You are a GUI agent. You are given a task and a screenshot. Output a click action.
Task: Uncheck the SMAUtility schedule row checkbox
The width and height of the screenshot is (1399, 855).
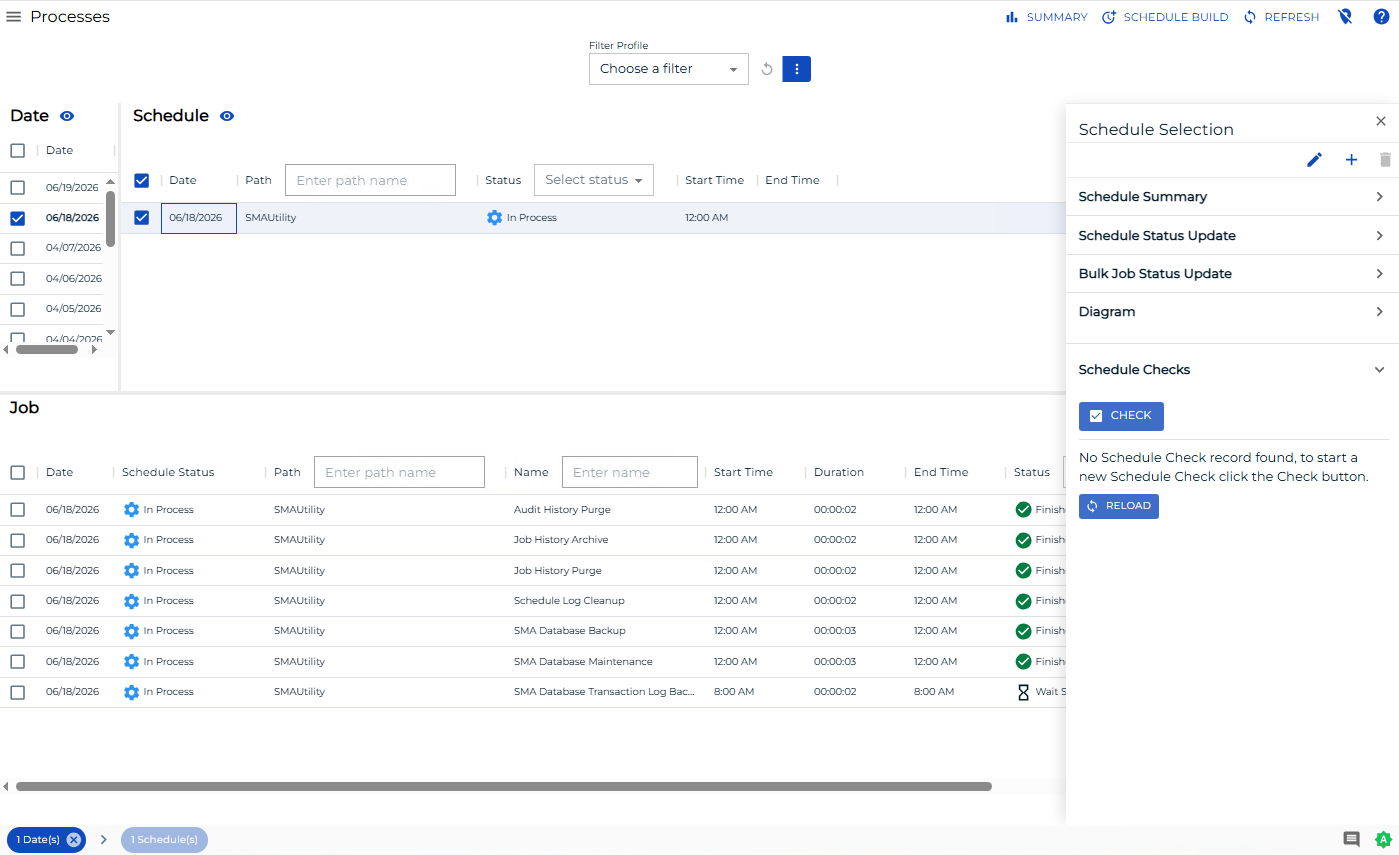coord(142,218)
